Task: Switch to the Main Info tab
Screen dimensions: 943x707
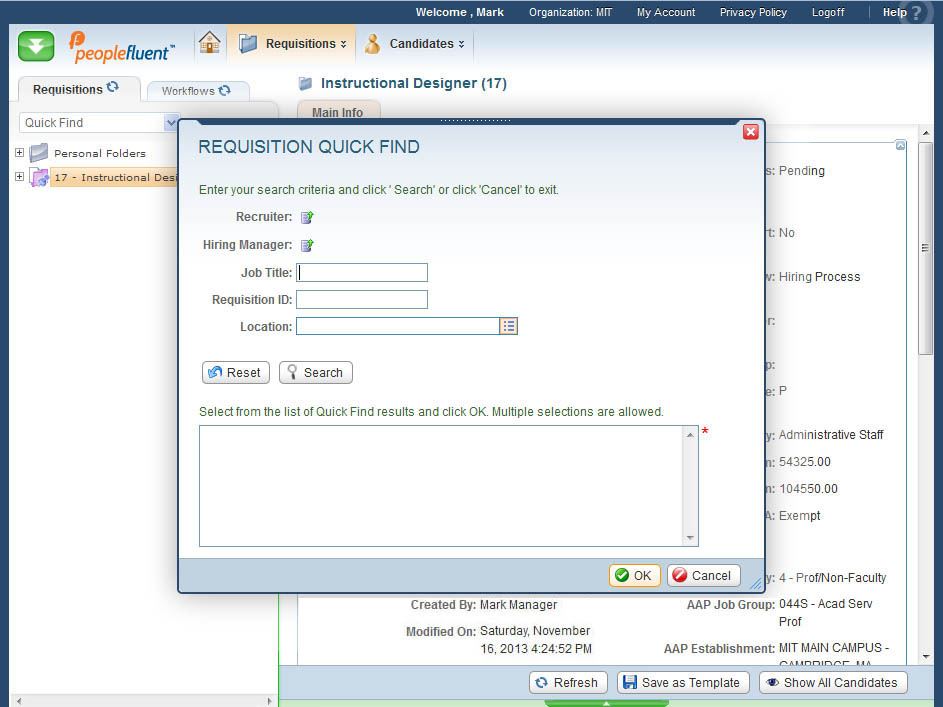Action: pyautogui.click(x=337, y=112)
